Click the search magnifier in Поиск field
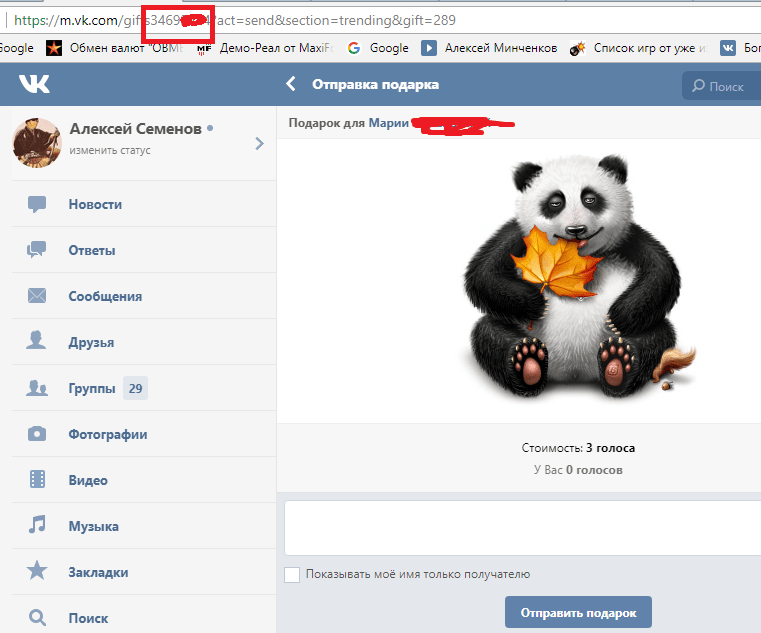Viewport: 761px width, 633px height. [x=698, y=86]
